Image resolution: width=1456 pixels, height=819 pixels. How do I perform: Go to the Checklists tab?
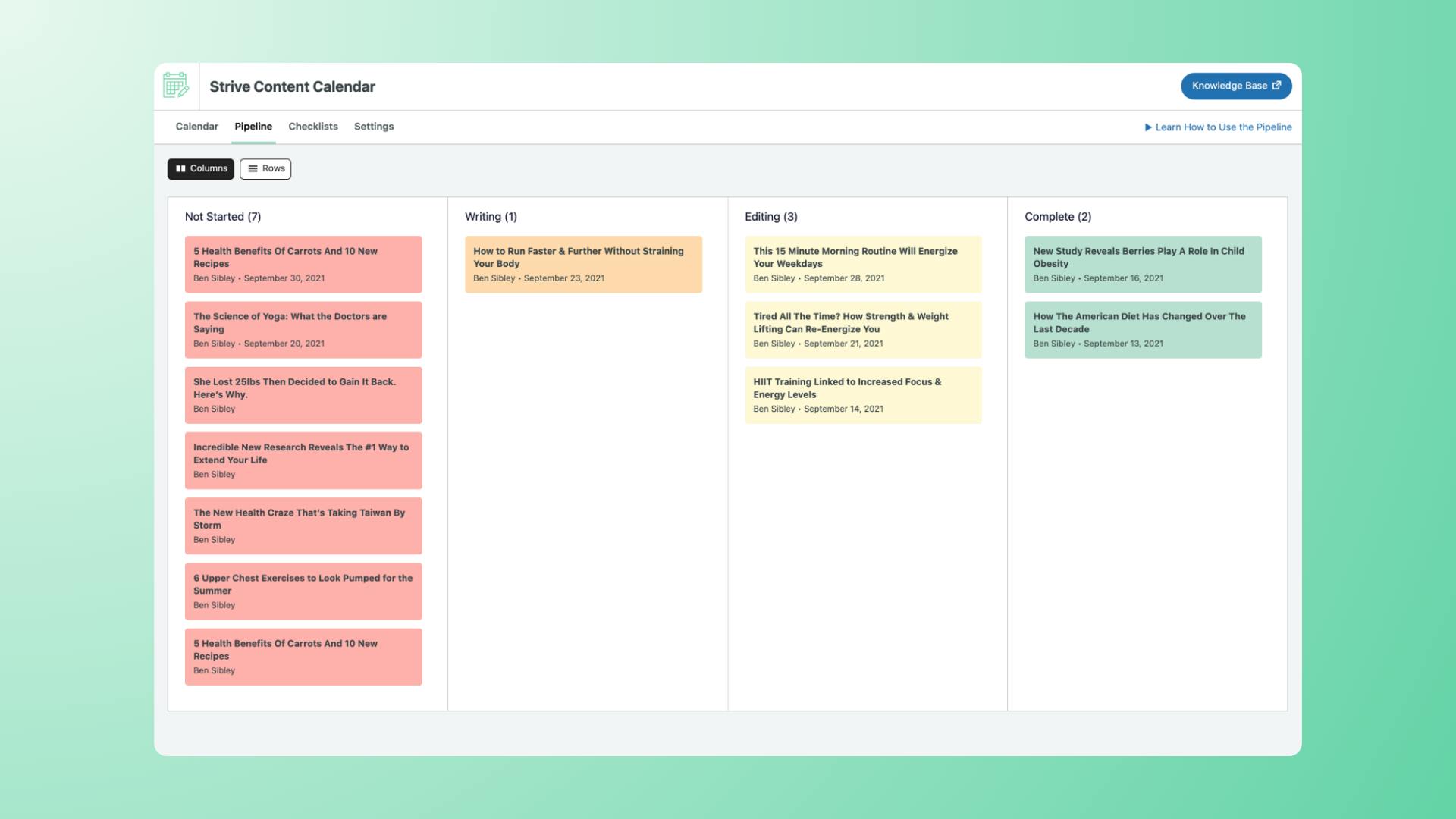point(313,127)
